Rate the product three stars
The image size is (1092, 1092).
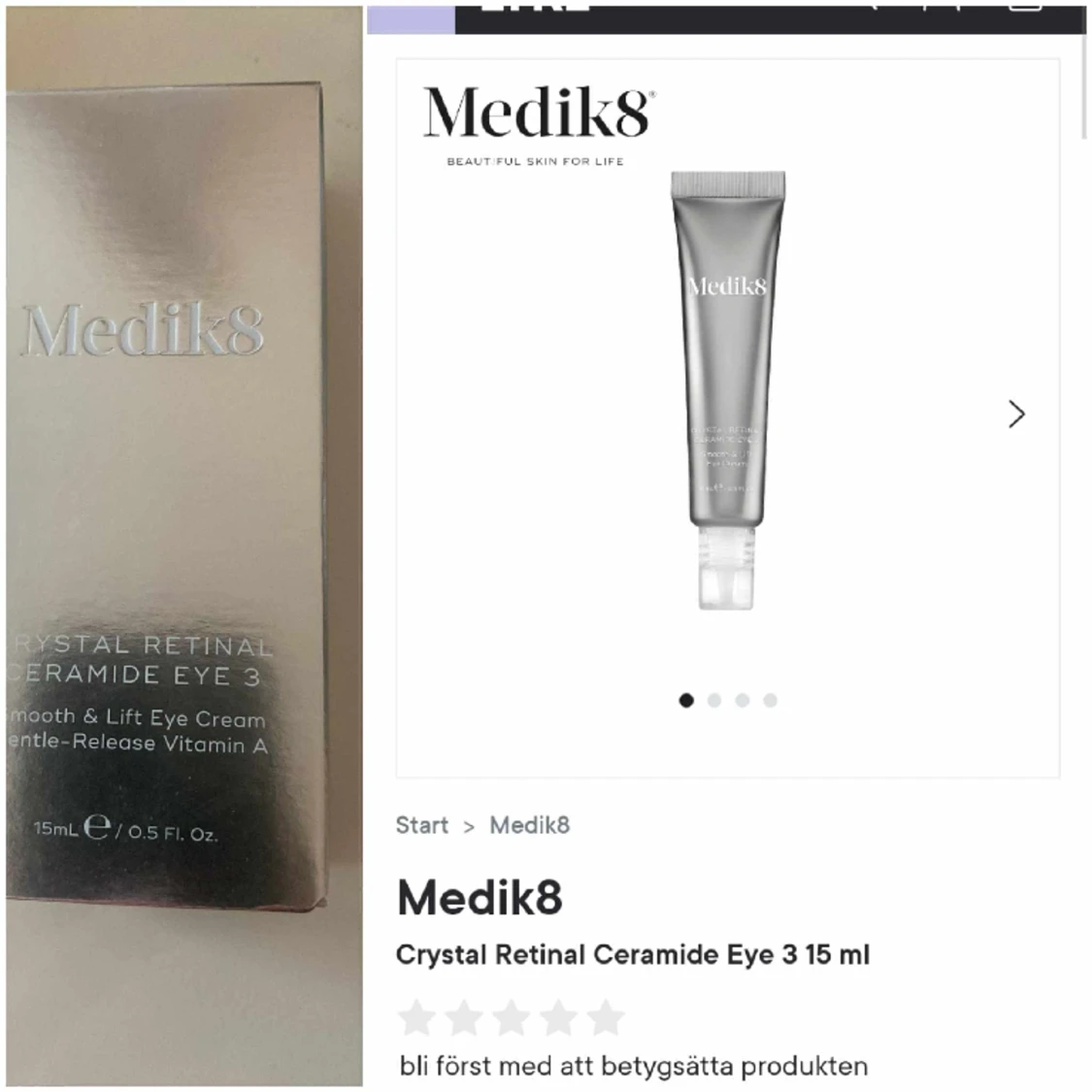point(512,1018)
